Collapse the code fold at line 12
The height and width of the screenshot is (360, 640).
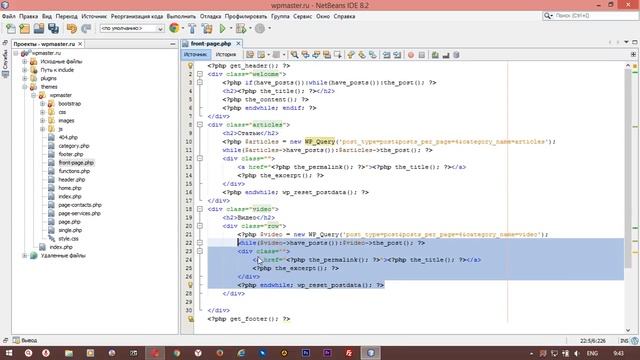(200, 158)
